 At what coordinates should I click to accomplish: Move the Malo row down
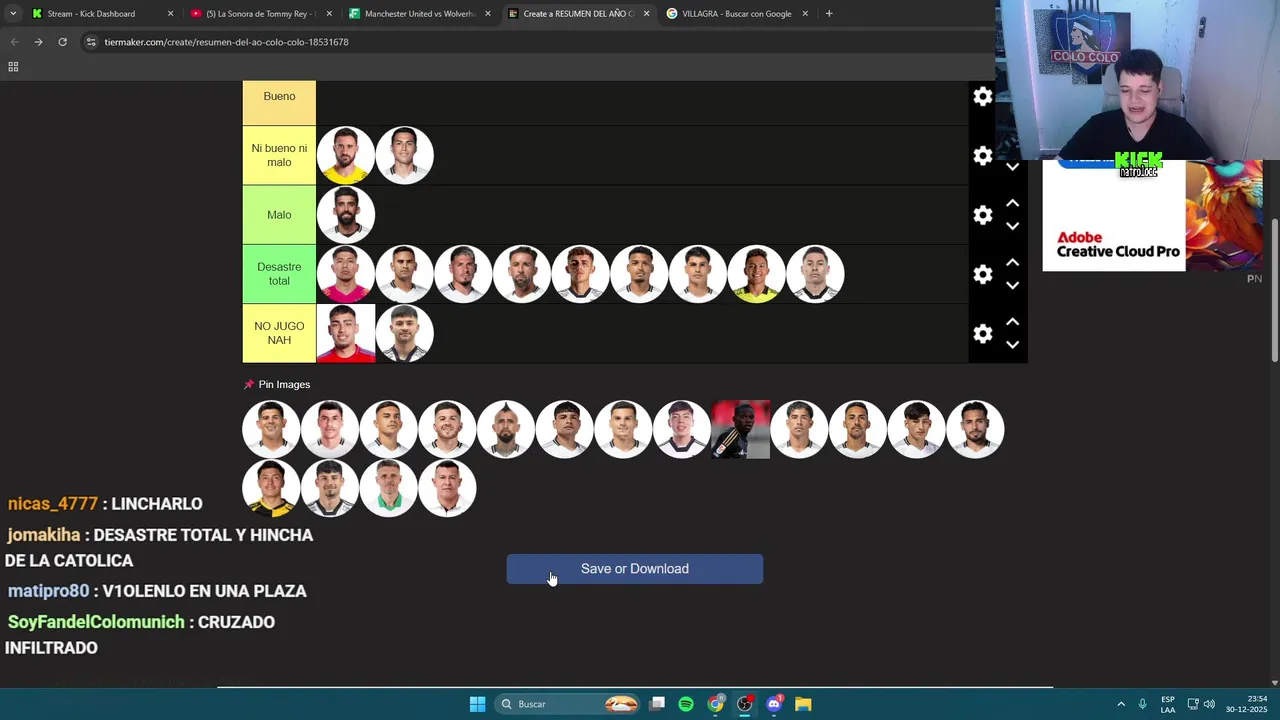[x=1012, y=226]
